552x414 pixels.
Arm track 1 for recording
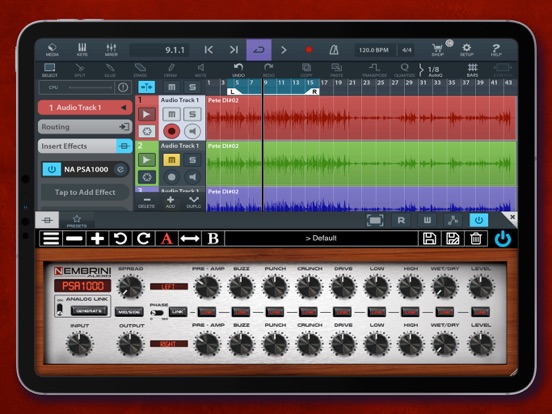point(171,131)
